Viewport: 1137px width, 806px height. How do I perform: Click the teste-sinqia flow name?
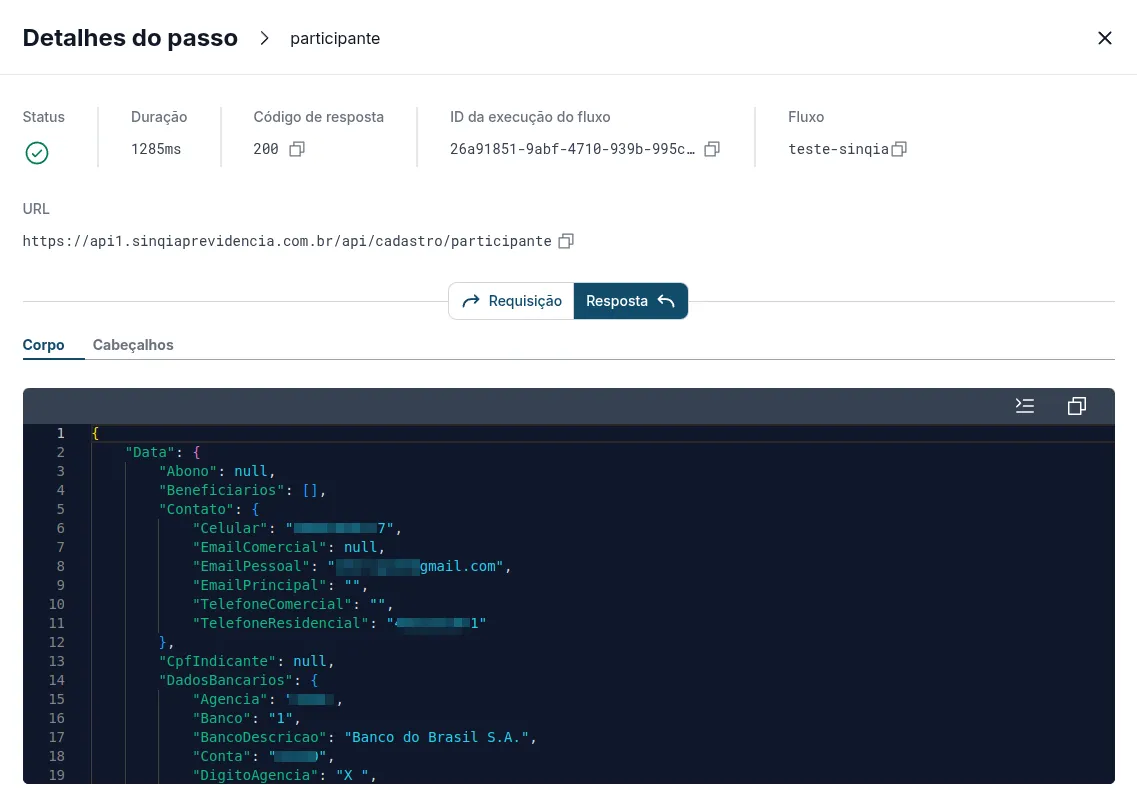tap(838, 149)
